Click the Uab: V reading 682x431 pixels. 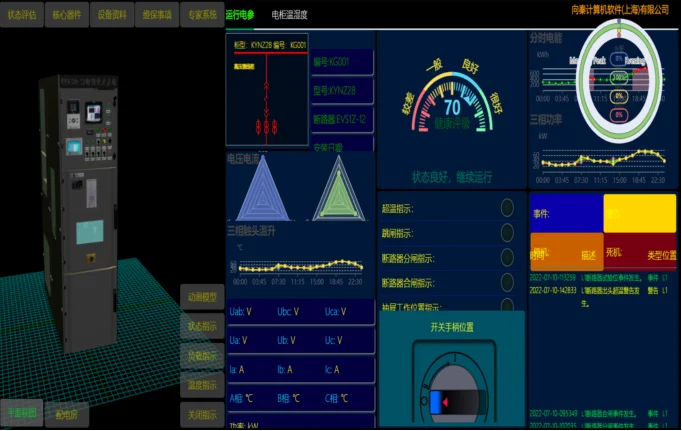point(241,311)
